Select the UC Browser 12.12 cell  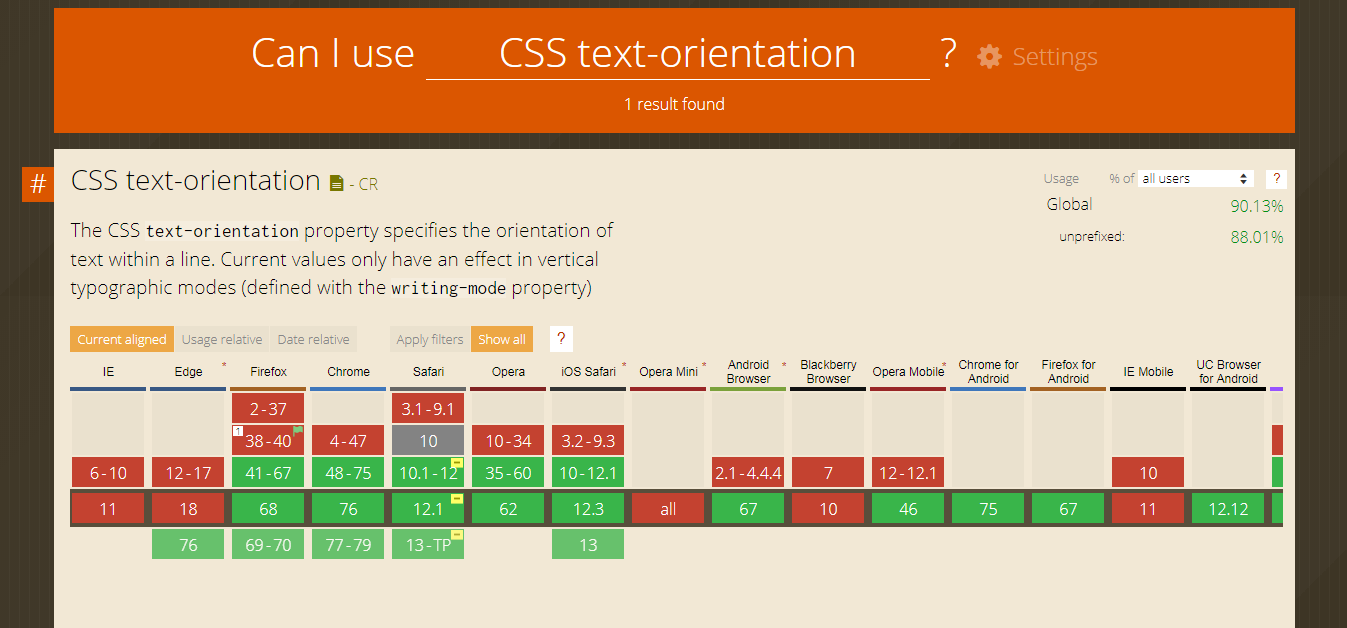point(1228,509)
